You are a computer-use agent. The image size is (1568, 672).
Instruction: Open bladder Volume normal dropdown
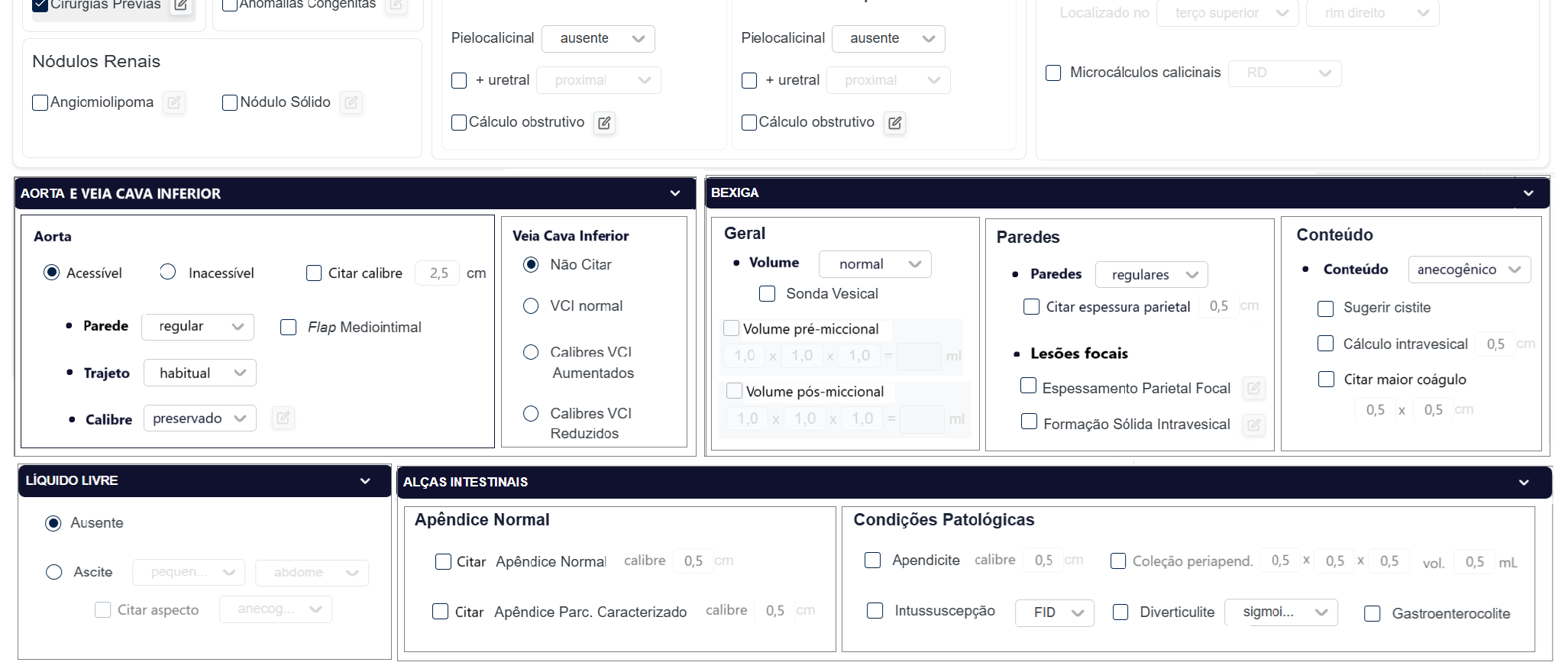(875, 264)
